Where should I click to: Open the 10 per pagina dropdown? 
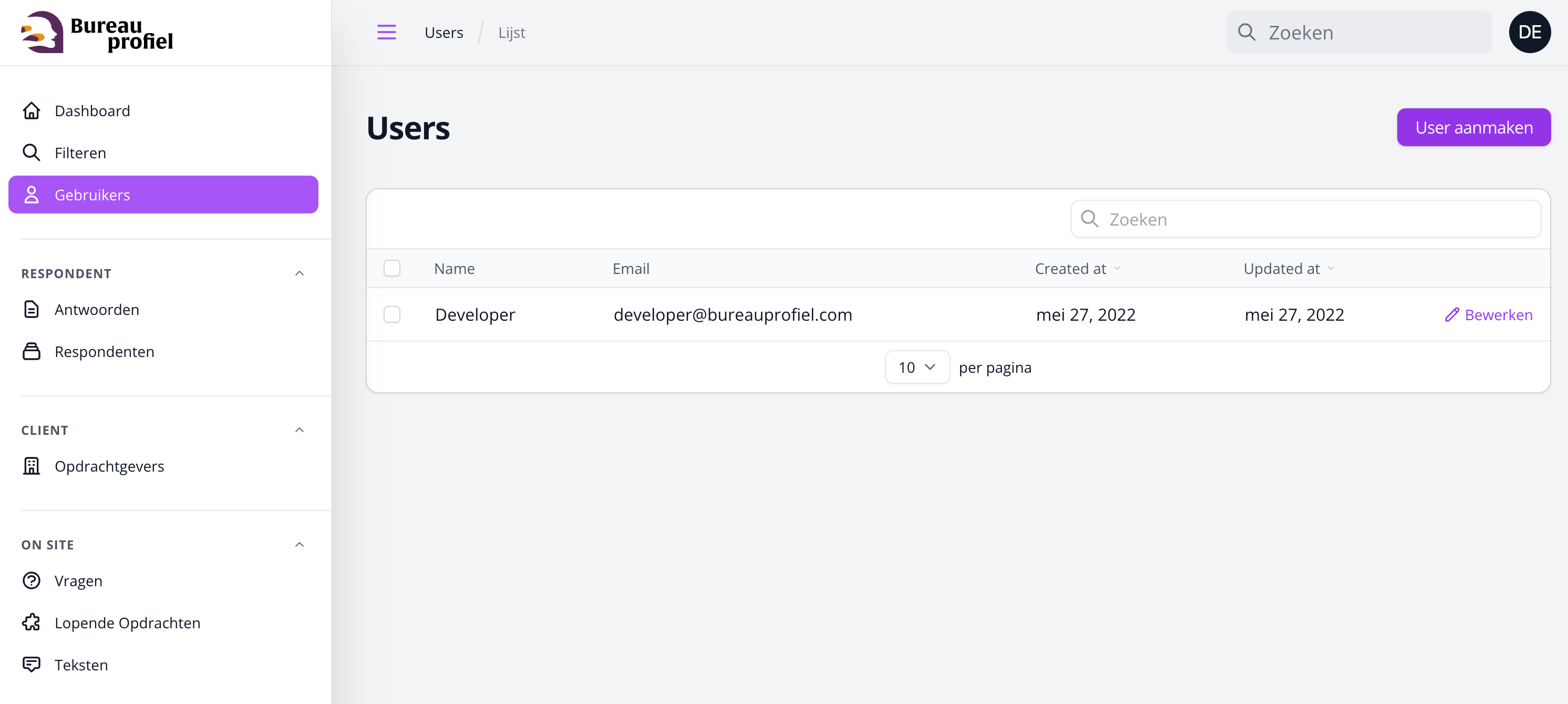coord(917,367)
